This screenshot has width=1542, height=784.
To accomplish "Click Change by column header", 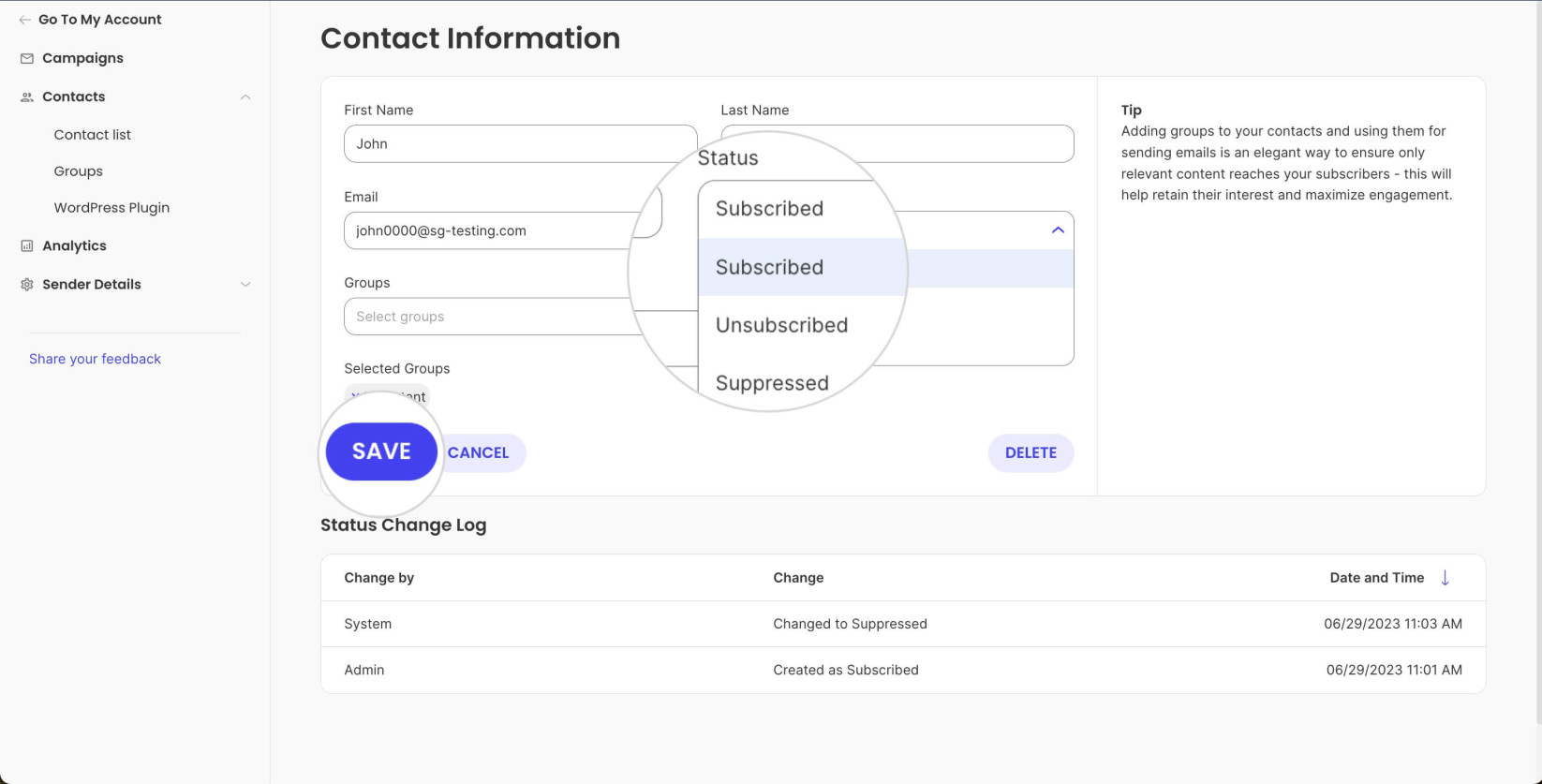I will [379, 578].
